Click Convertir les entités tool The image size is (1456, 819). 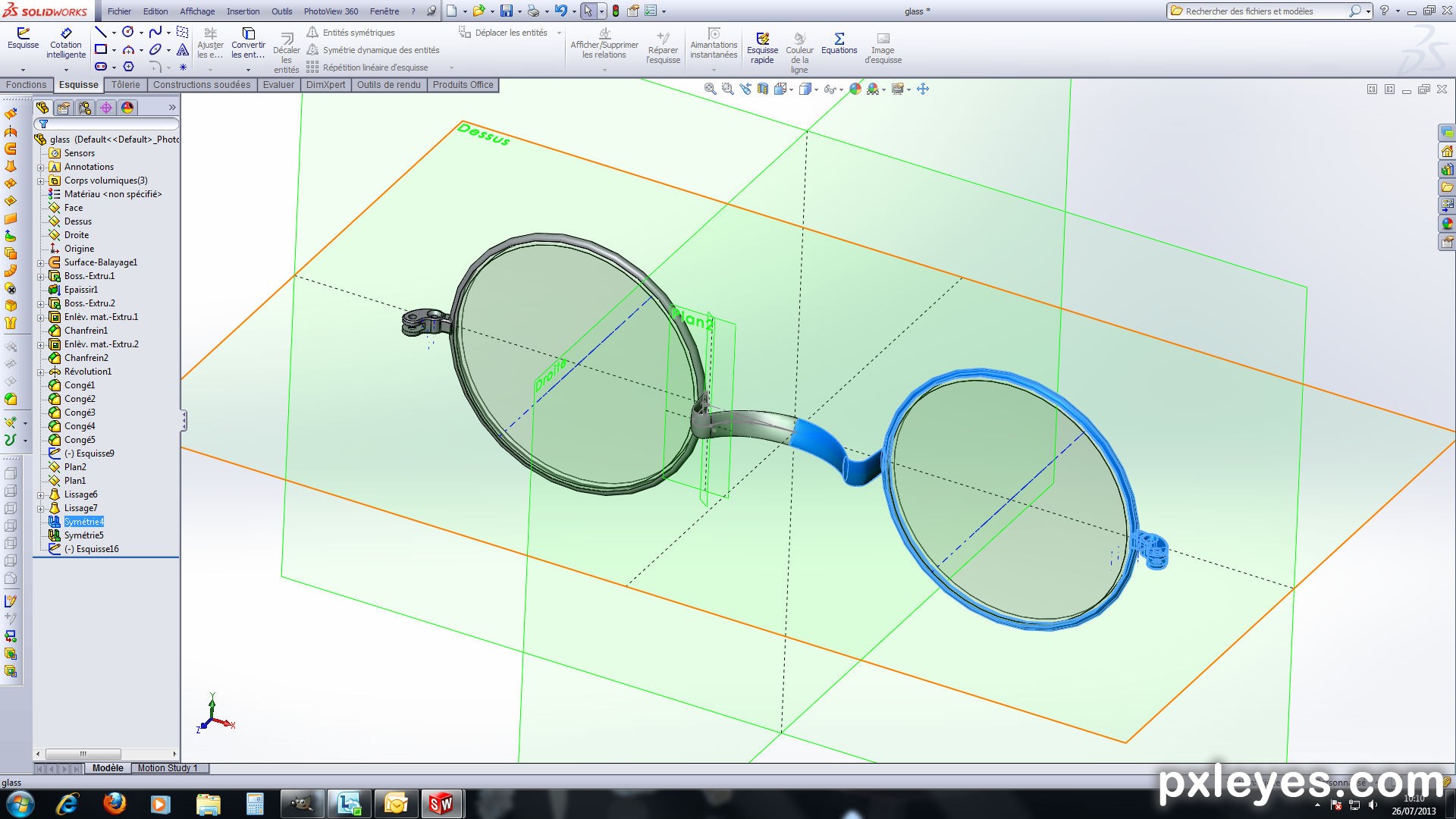248,43
